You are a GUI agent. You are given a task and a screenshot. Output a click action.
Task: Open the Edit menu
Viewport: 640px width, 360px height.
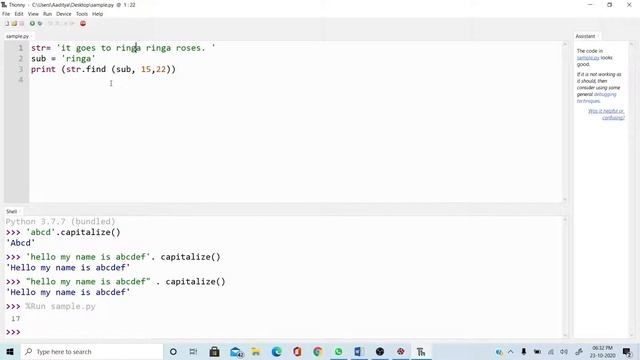pyautogui.click(x=19, y=14)
